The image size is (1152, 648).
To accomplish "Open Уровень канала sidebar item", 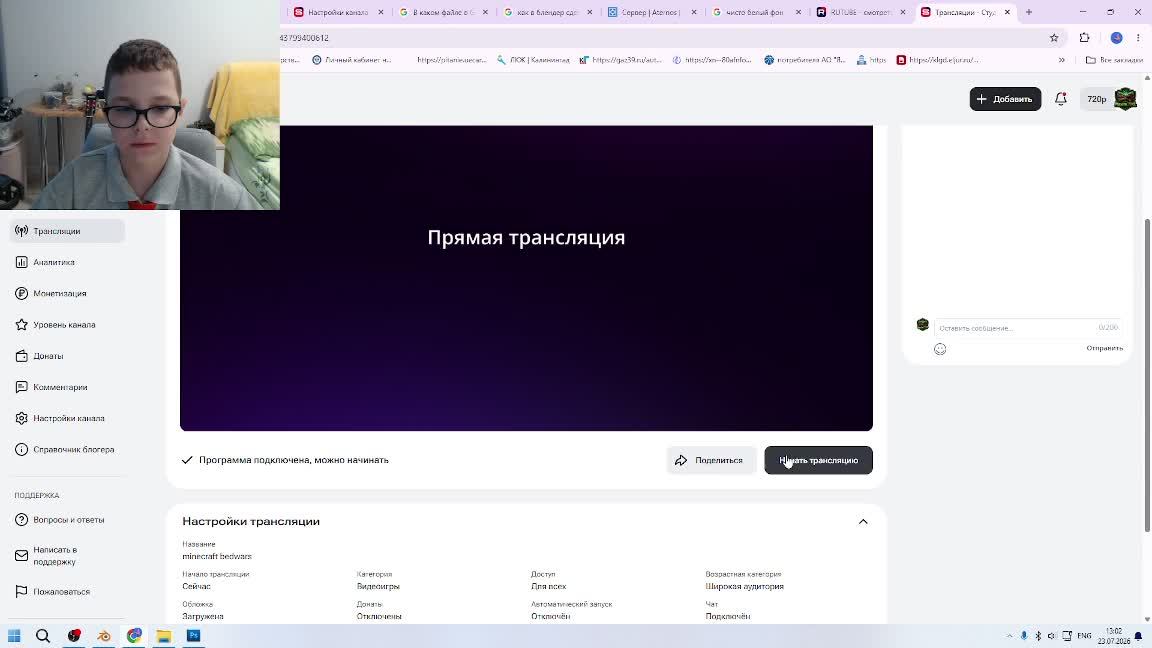I will 64,325.
